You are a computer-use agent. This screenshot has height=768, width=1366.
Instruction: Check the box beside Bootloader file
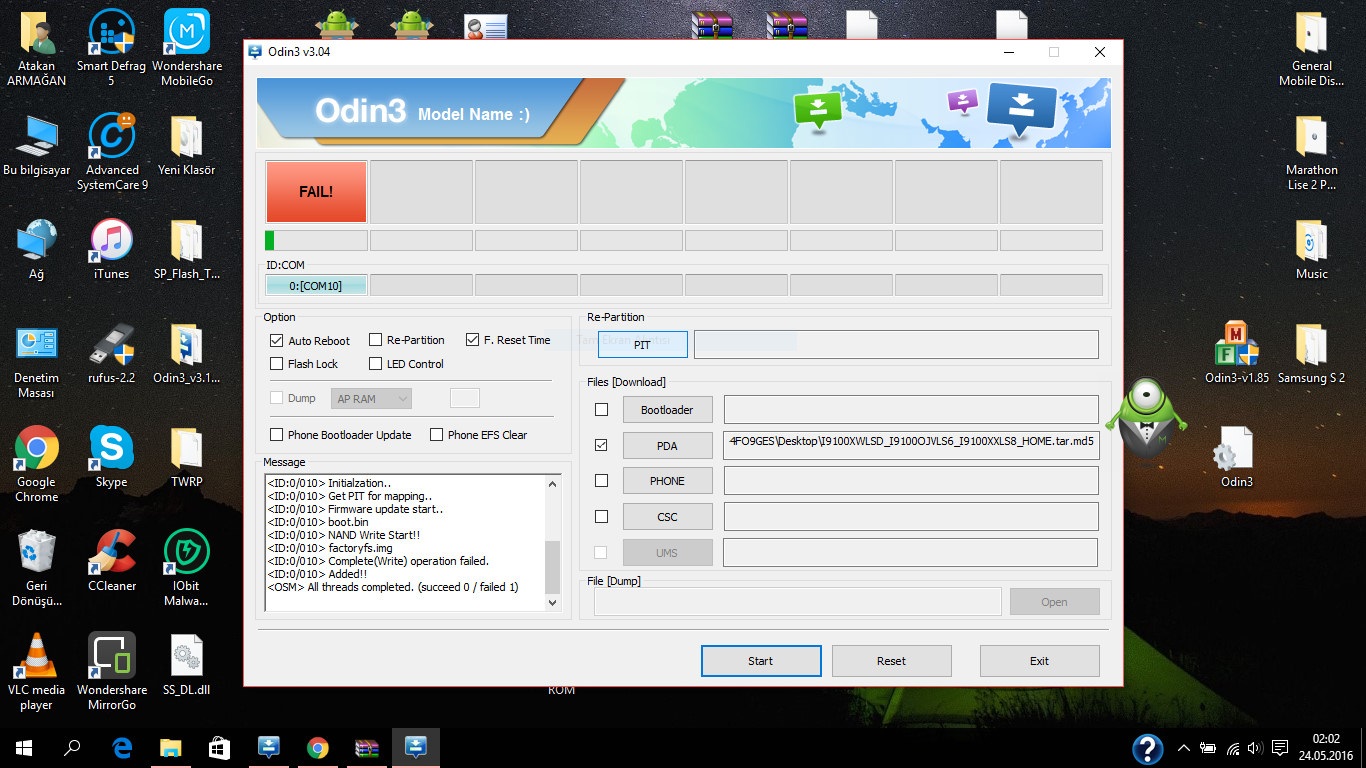tap(601, 409)
